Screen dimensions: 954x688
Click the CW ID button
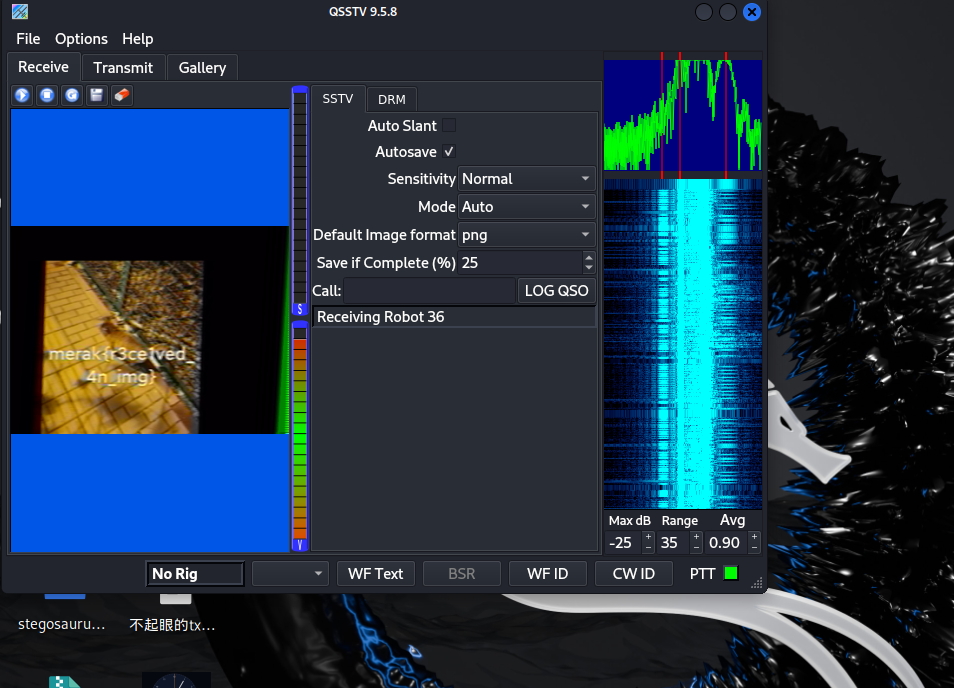[x=633, y=574]
